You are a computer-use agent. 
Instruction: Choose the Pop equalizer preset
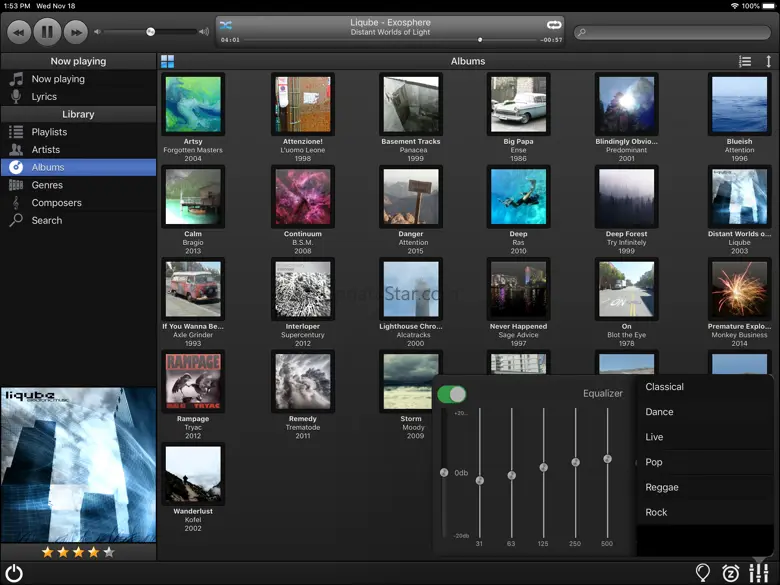point(704,462)
